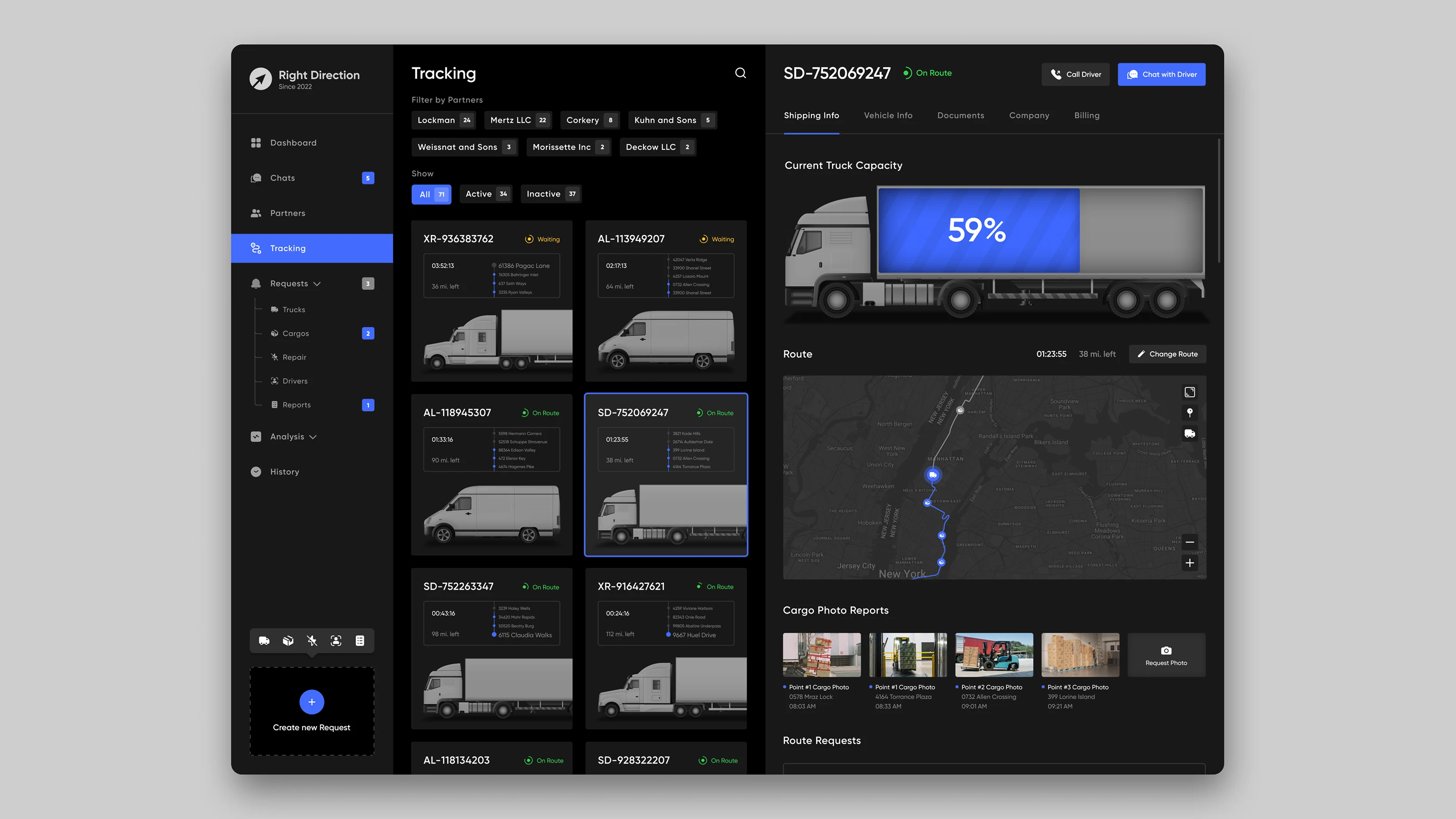Select the Tracking sidebar item
This screenshot has width=1456, height=819.
coord(312,248)
